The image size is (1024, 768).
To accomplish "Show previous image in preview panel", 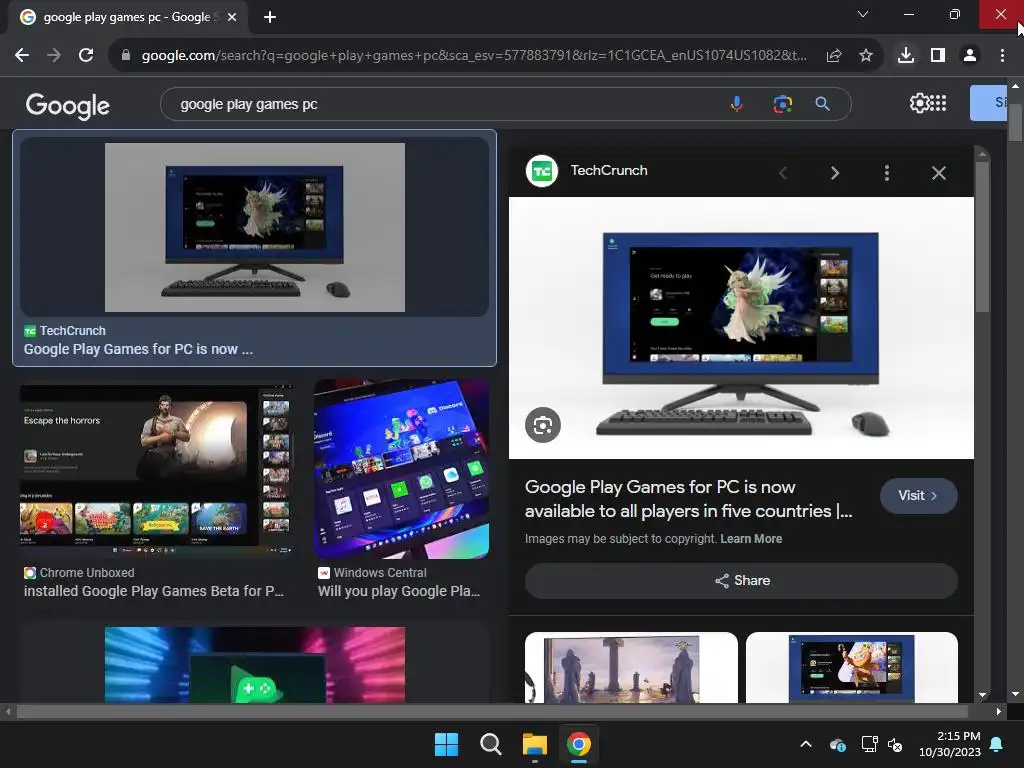I will point(783,173).
